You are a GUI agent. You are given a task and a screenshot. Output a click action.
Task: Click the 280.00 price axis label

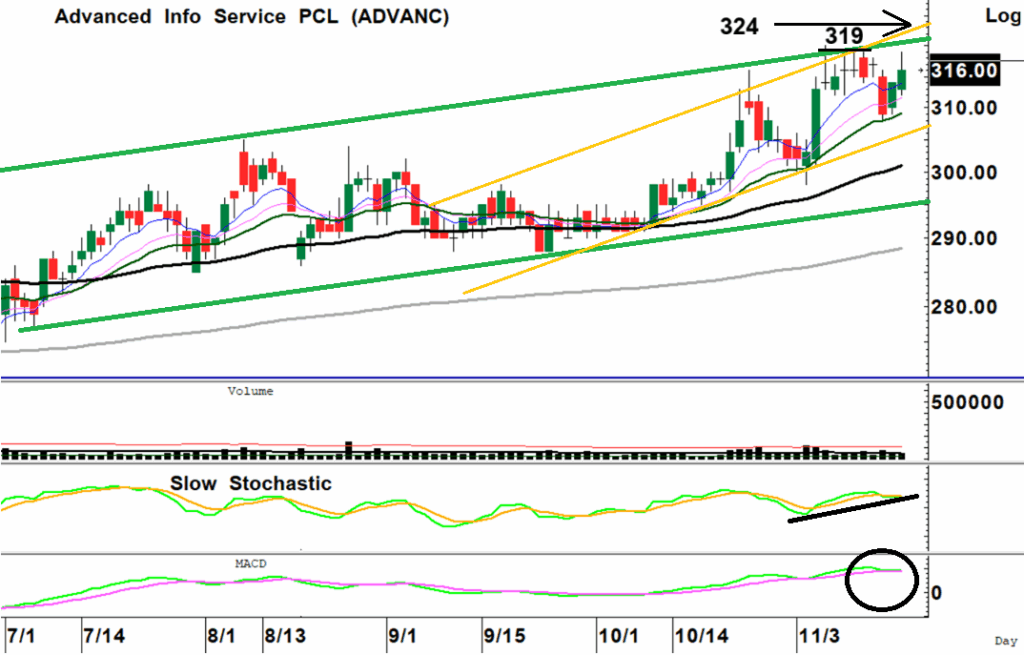click(x=963, y=306)
